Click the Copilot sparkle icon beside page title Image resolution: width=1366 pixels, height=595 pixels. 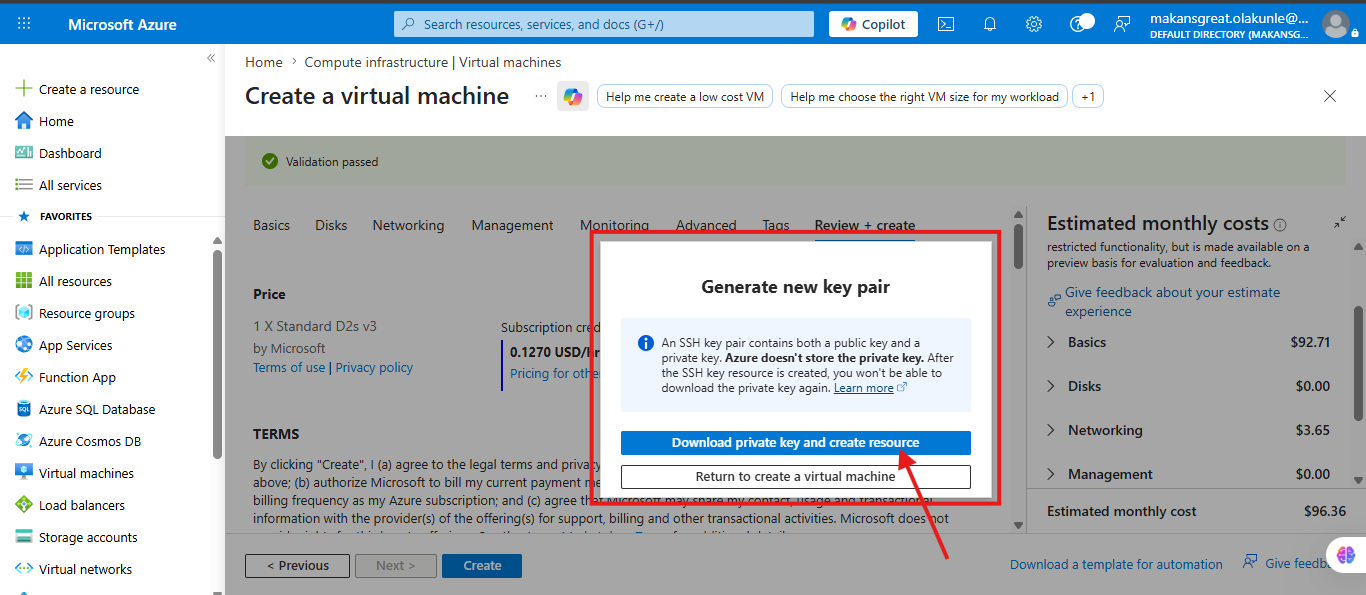pyautogui.click(x=573, y=97)
